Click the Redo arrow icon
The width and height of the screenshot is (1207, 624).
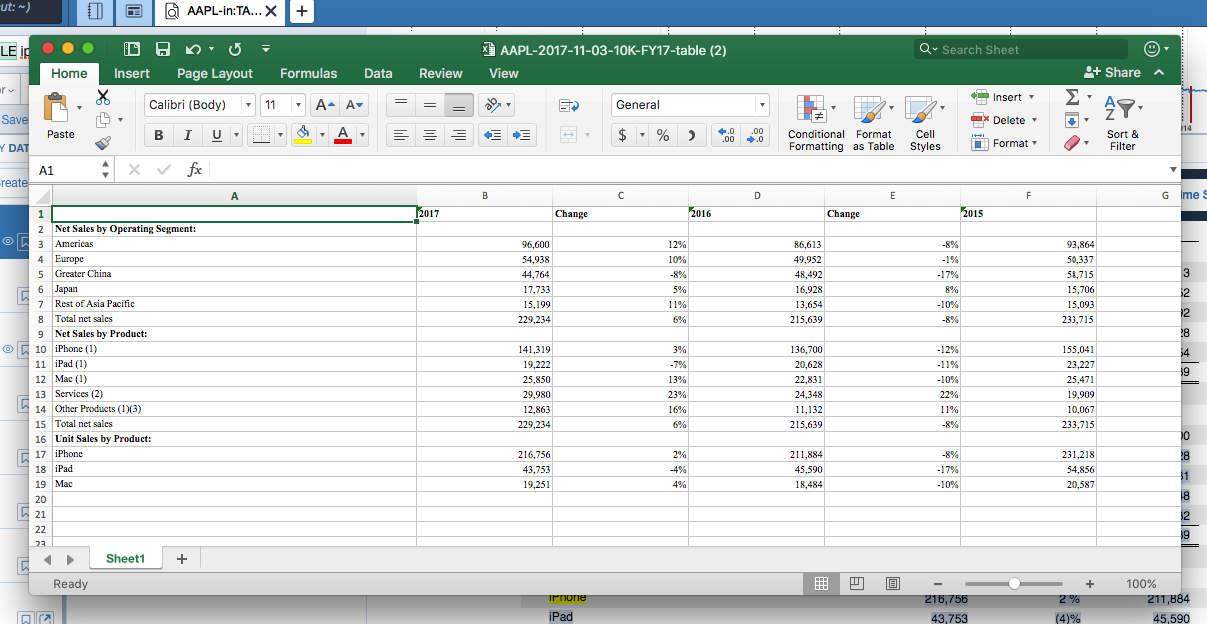[x=235, y=49]
